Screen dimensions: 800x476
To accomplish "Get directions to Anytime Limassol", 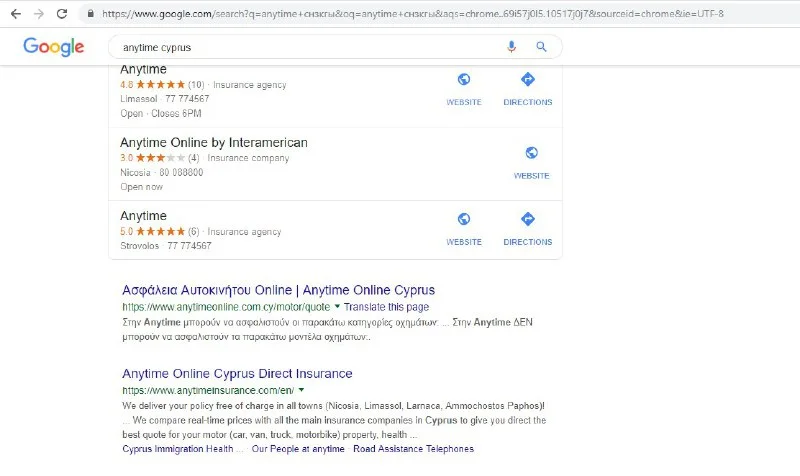I will click(x=527, y=88).
